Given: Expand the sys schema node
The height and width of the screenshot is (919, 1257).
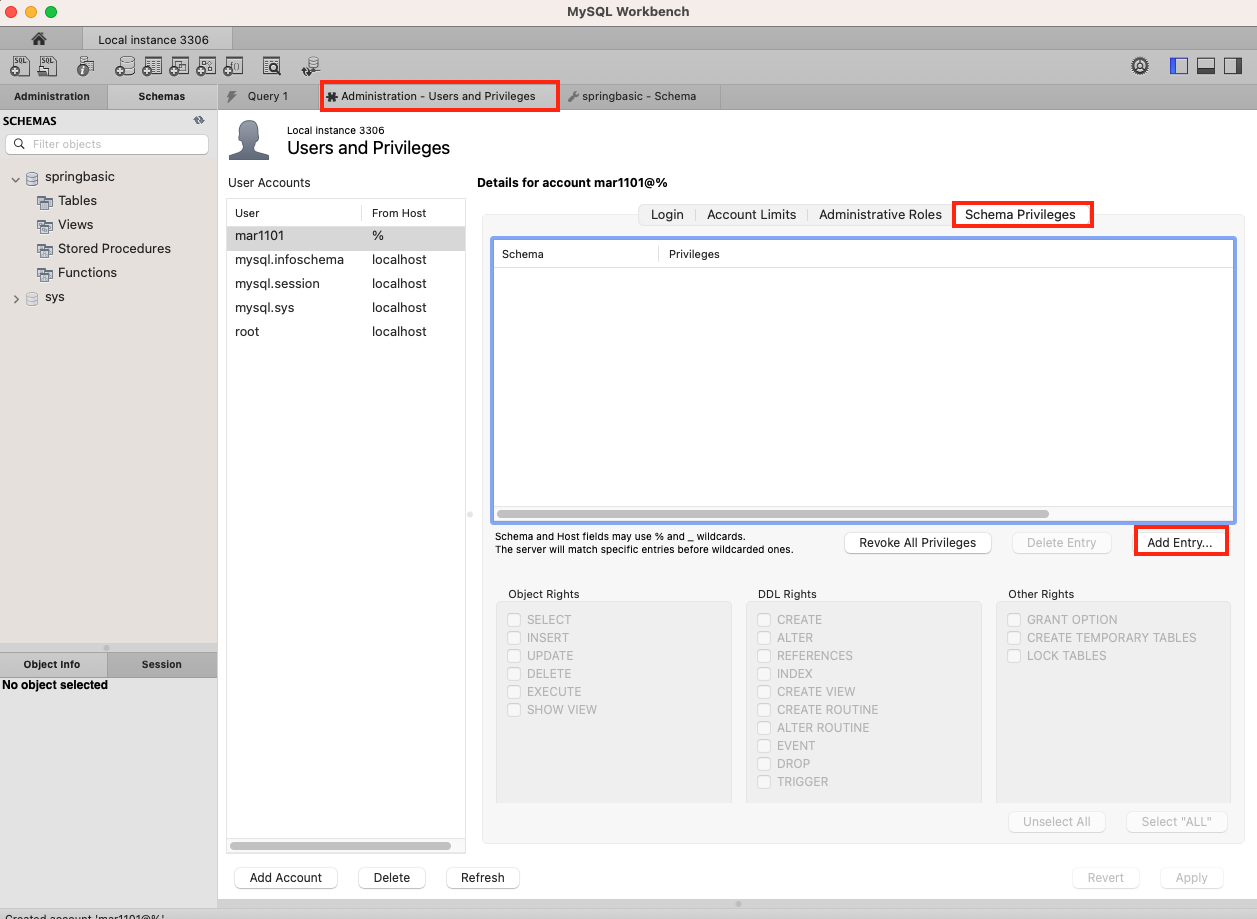Looking at the screenshot, I should pos(15,298).
